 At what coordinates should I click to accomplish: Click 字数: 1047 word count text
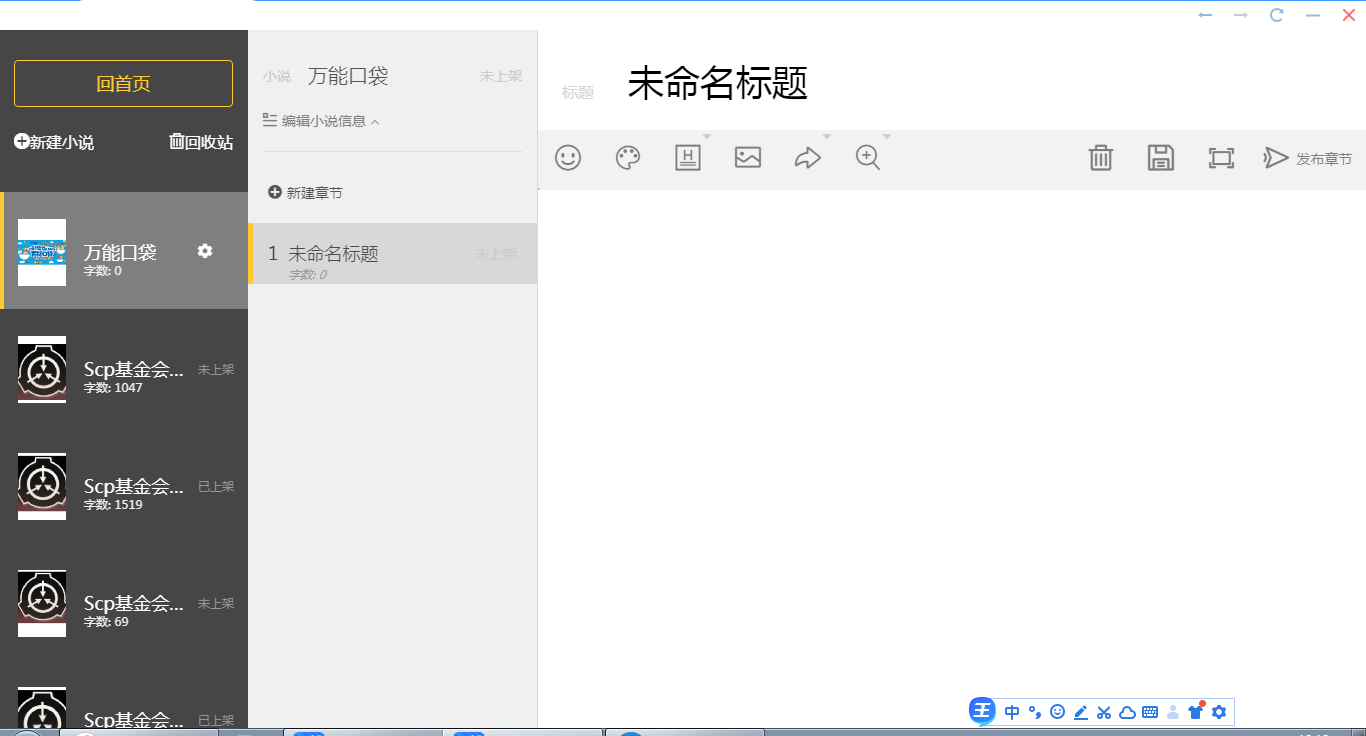[x=113, y=388]
